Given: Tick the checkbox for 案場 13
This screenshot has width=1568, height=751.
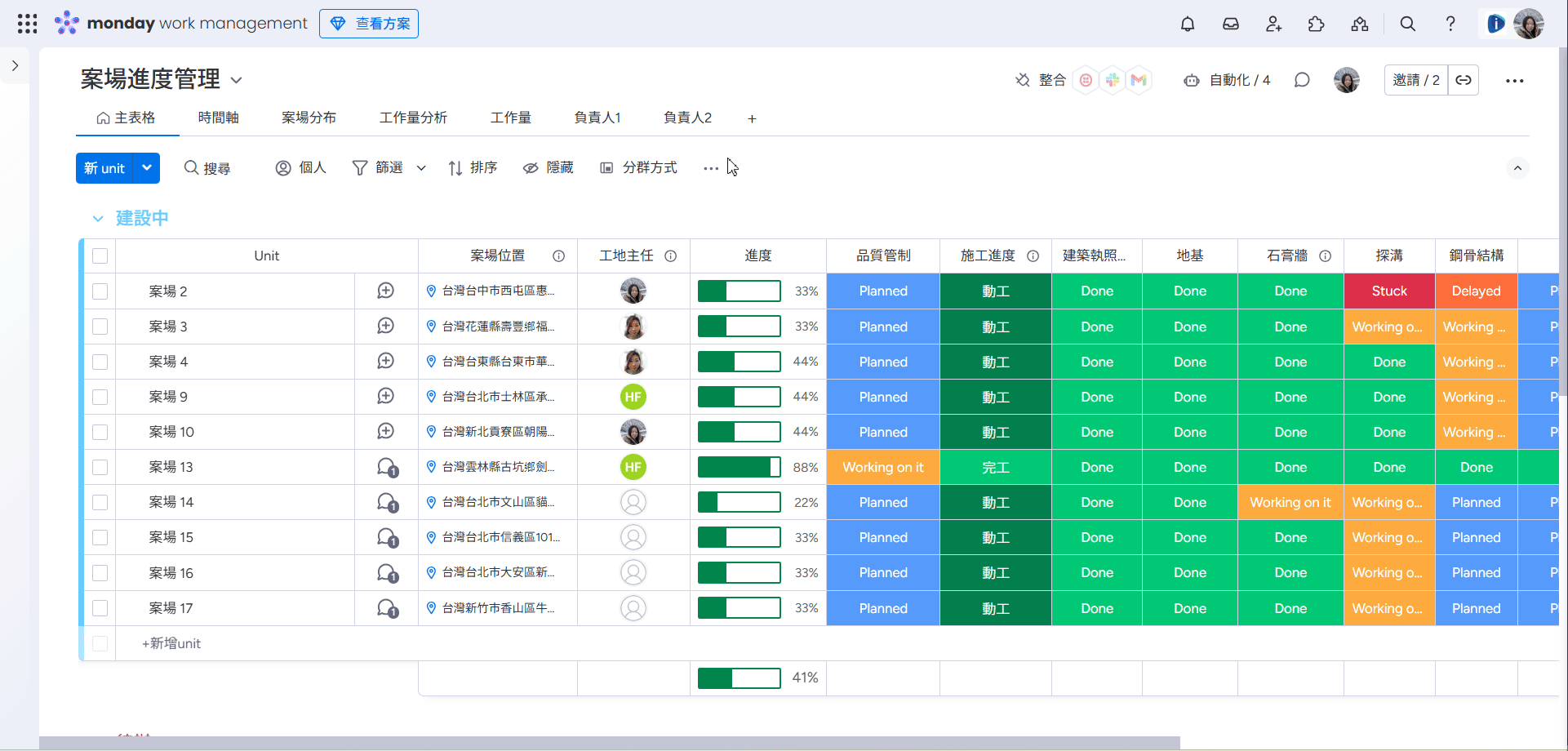Looking at the screenshot, I should (100, 467).
